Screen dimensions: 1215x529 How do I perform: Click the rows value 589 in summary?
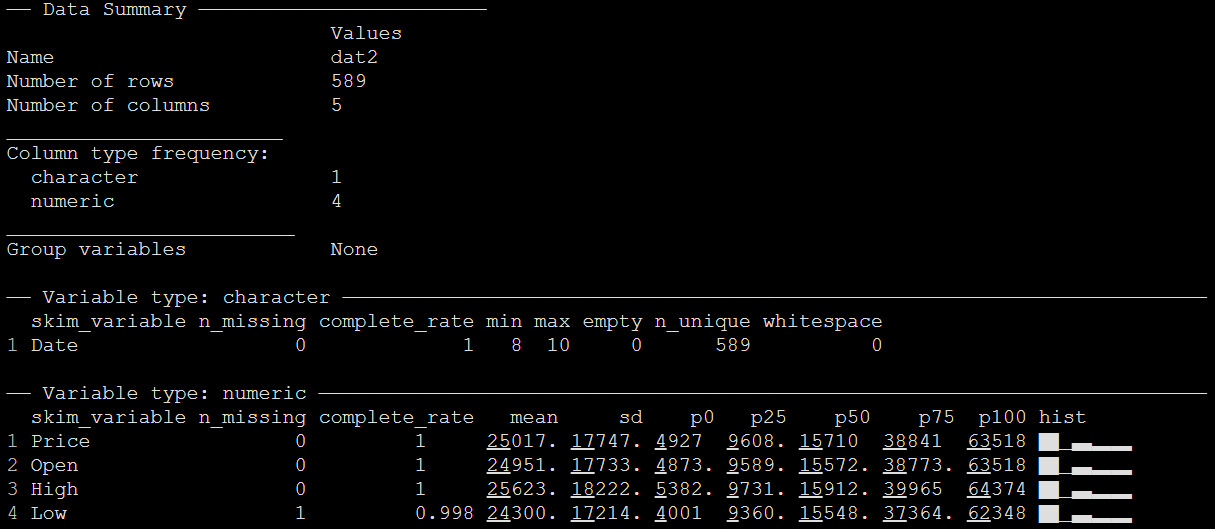(348, 82)
